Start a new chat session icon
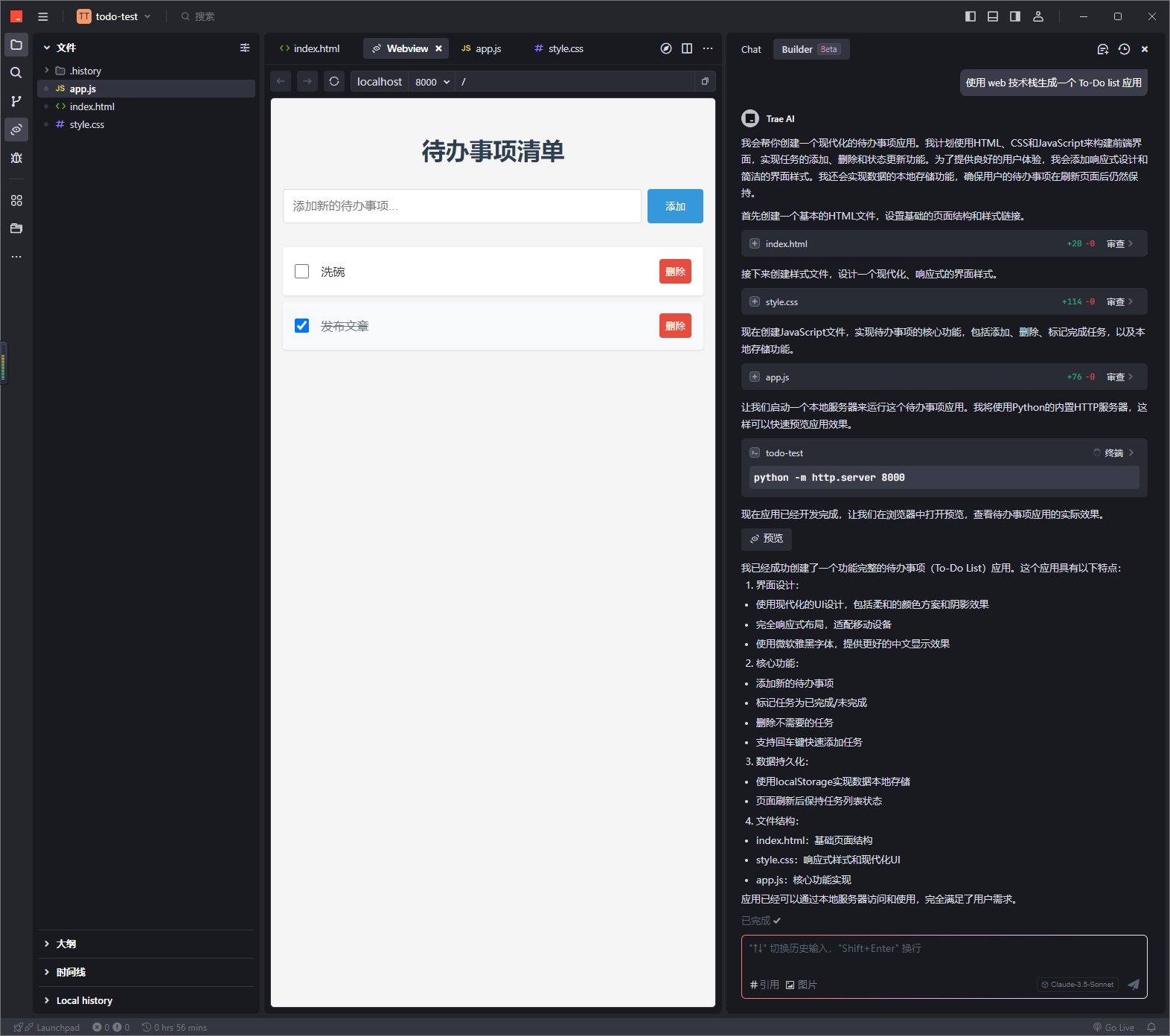Screen dimensions: 1170x1036 (1103, 49)
